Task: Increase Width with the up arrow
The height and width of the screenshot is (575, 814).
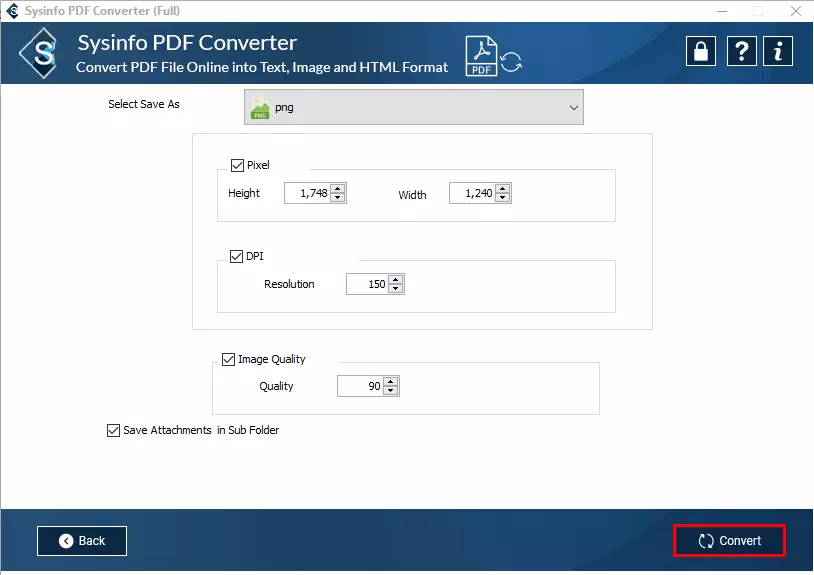Action: [503, 188]
